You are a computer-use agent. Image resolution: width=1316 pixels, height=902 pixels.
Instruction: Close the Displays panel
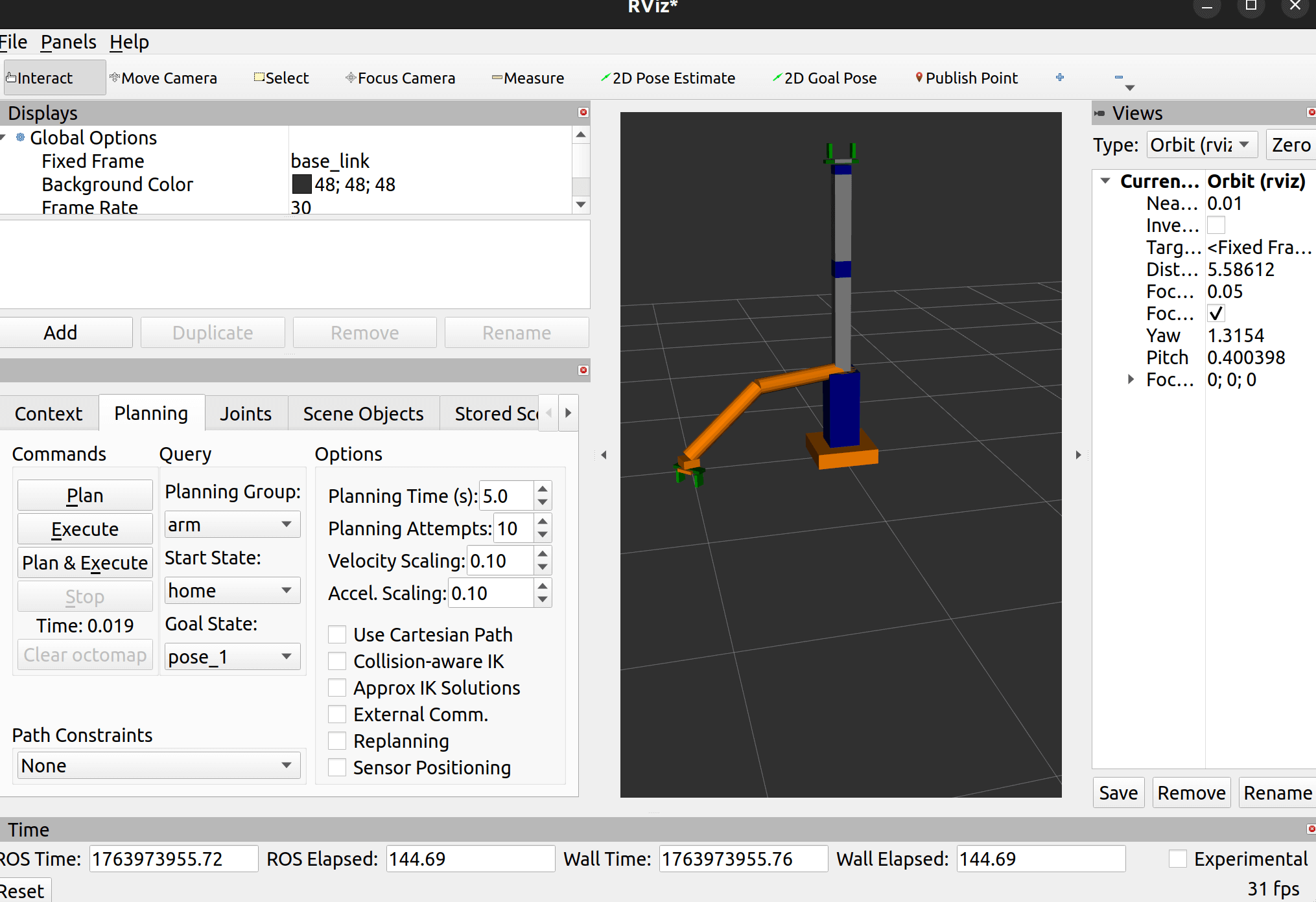pyautogui.click(x=583, y=112)
